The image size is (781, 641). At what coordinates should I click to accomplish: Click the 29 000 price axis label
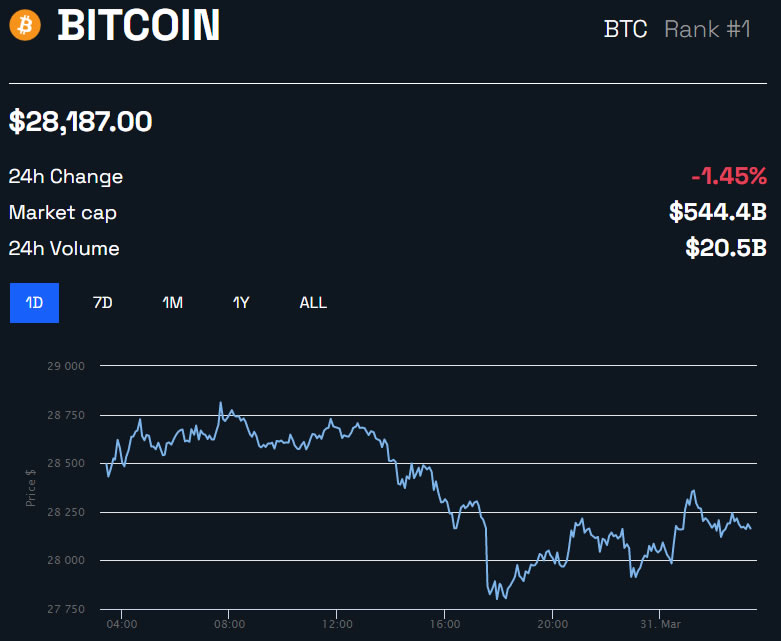(64, 367)
